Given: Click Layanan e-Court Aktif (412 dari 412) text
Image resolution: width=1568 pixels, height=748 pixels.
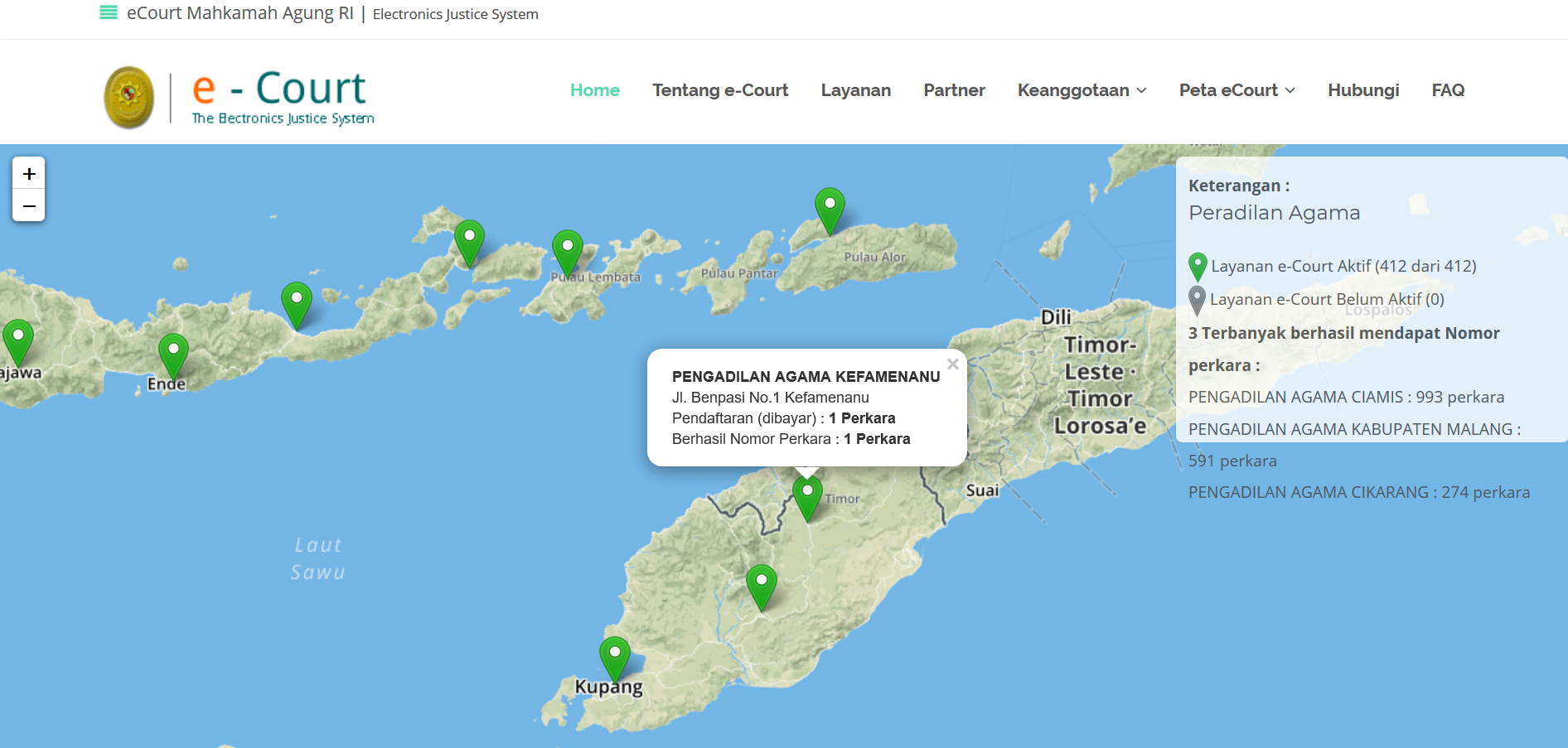Looking at the screenshot, I should pyautogui.click(x=1344, y=266).
